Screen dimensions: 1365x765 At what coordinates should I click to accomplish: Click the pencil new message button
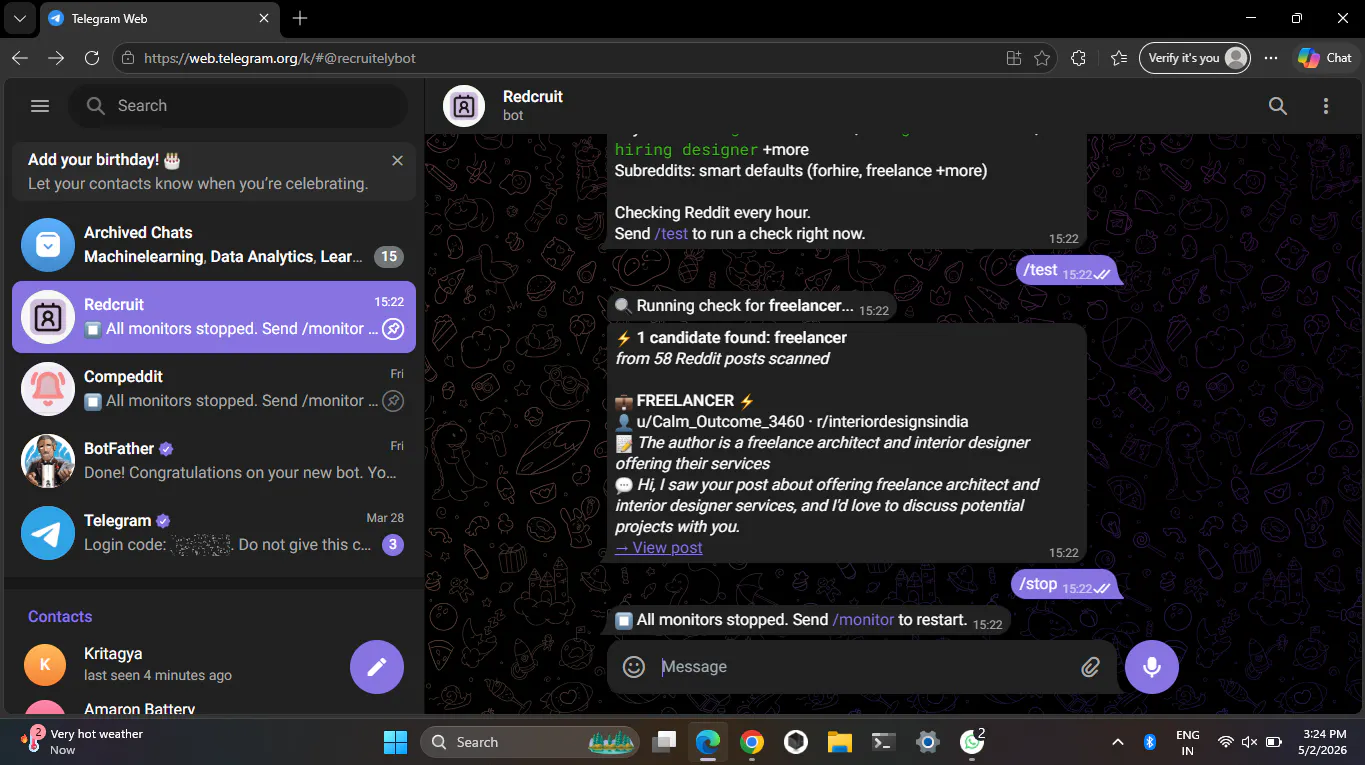coord(377,667)
